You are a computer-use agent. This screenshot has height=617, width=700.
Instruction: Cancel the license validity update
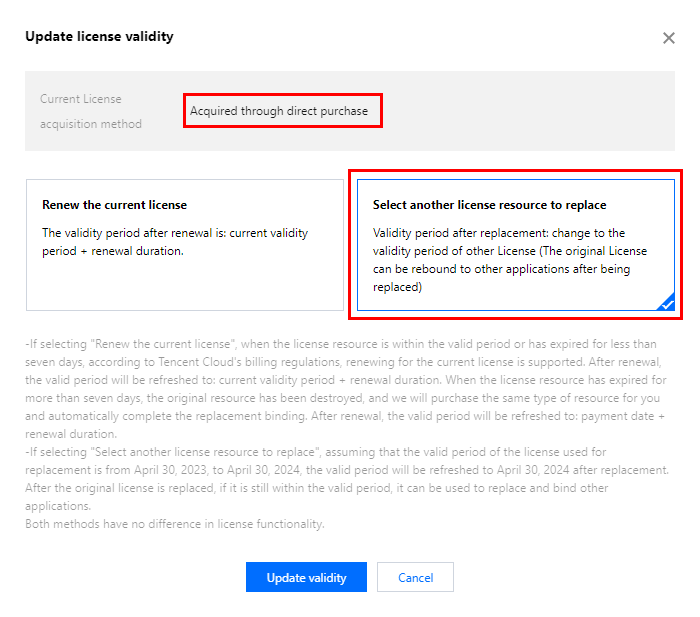(415, 577)
